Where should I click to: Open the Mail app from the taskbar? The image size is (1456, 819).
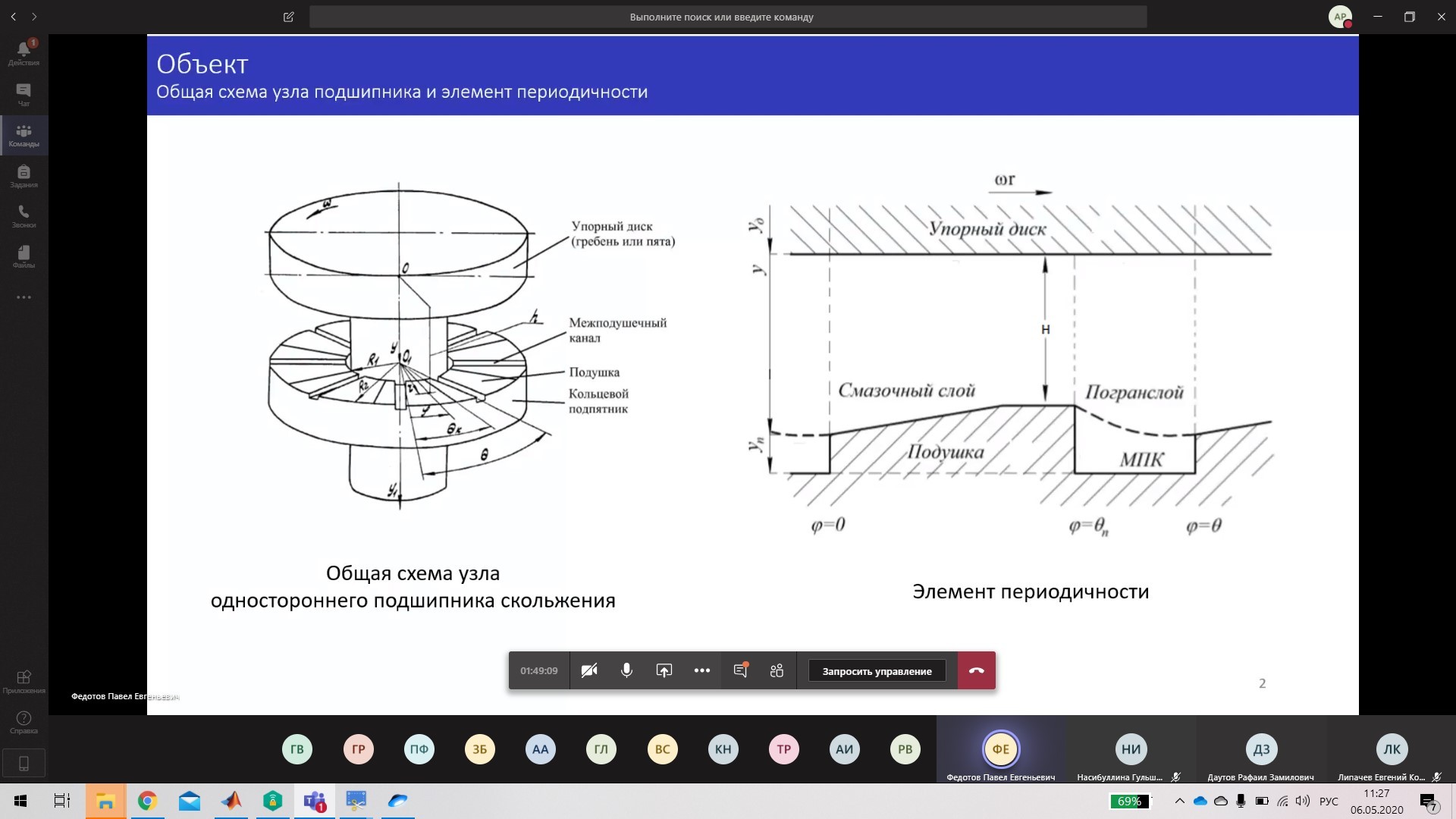190,801
